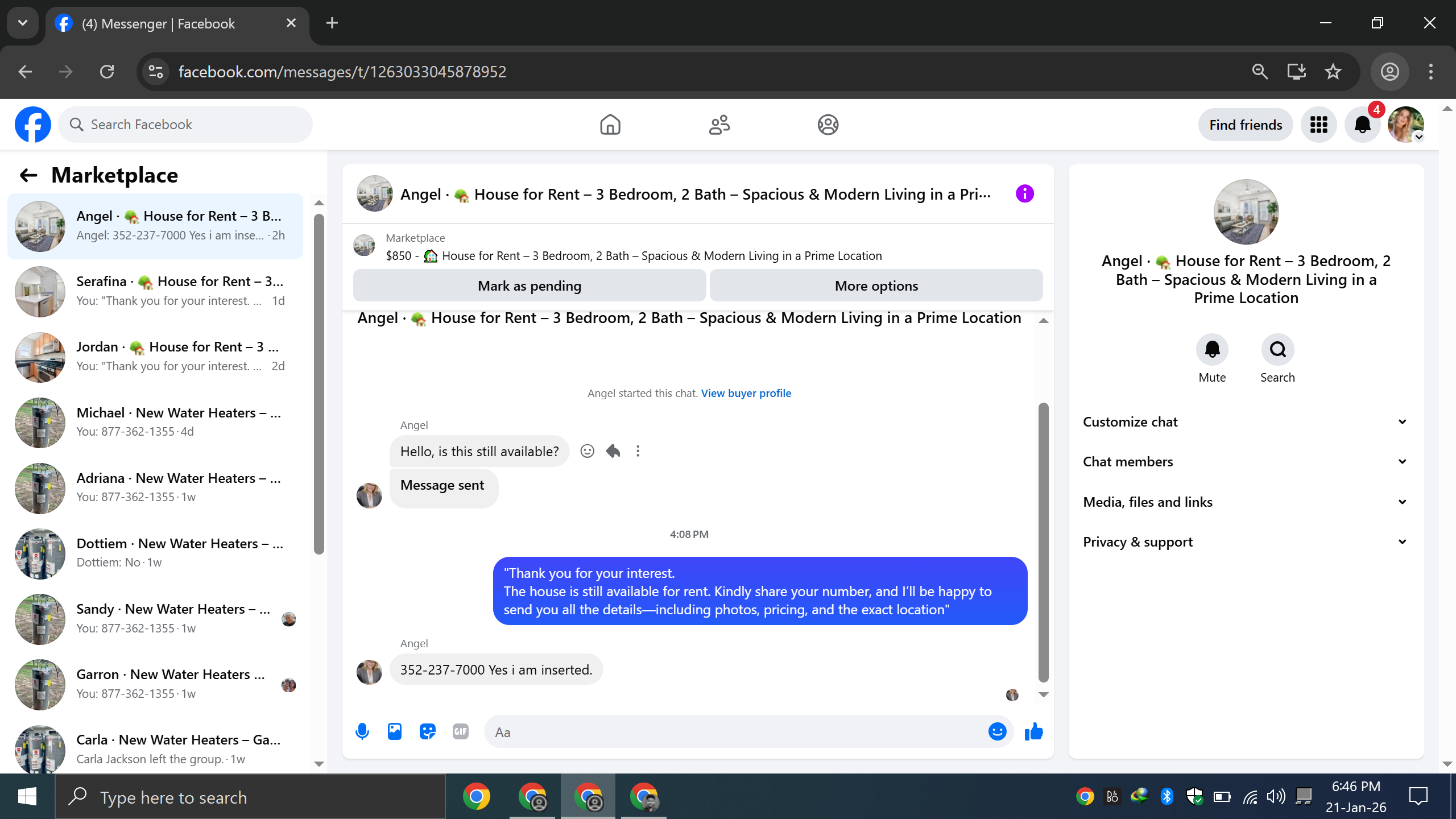React to Angel's message with emoji
This screenshot has width=1456, height=819.
[587, 451]
